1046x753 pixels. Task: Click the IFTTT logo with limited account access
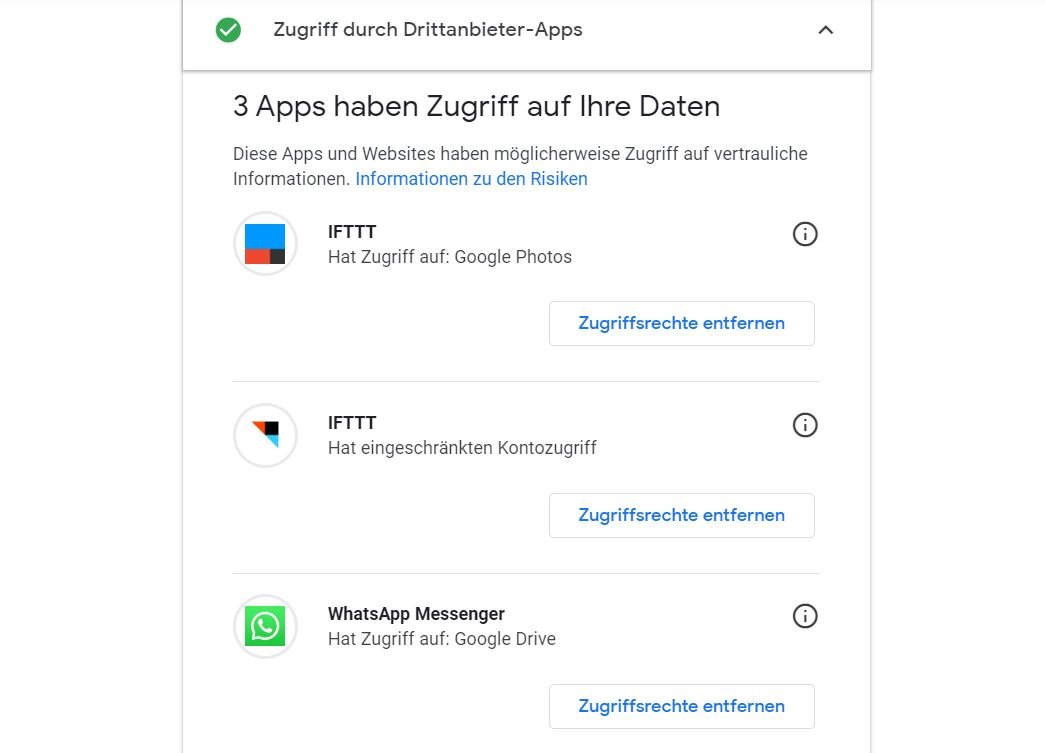click(x=265, y=435)
